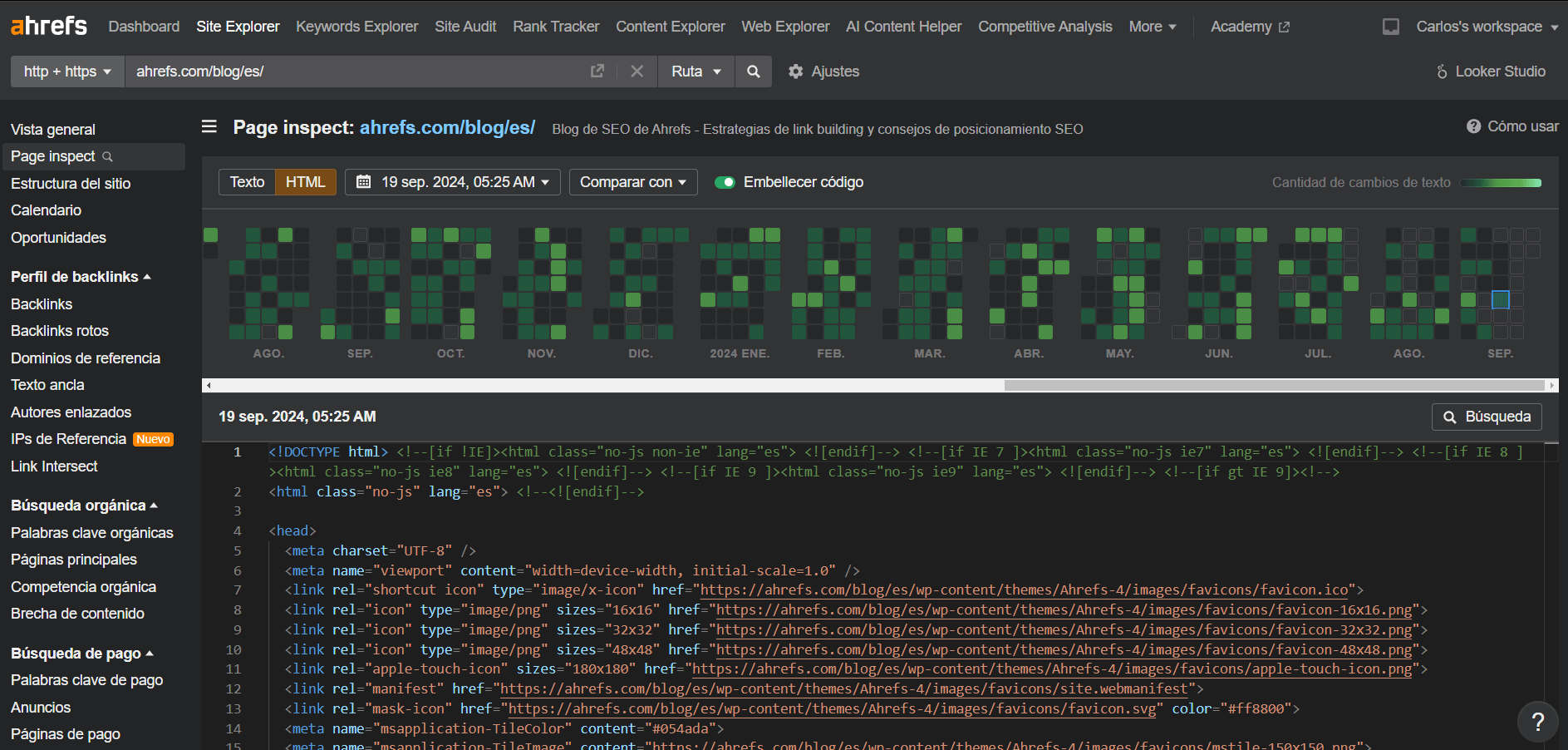1568x750 pixels.
Task: Click the calendar icon in the date selector
Action: click(x=363, y=181)
